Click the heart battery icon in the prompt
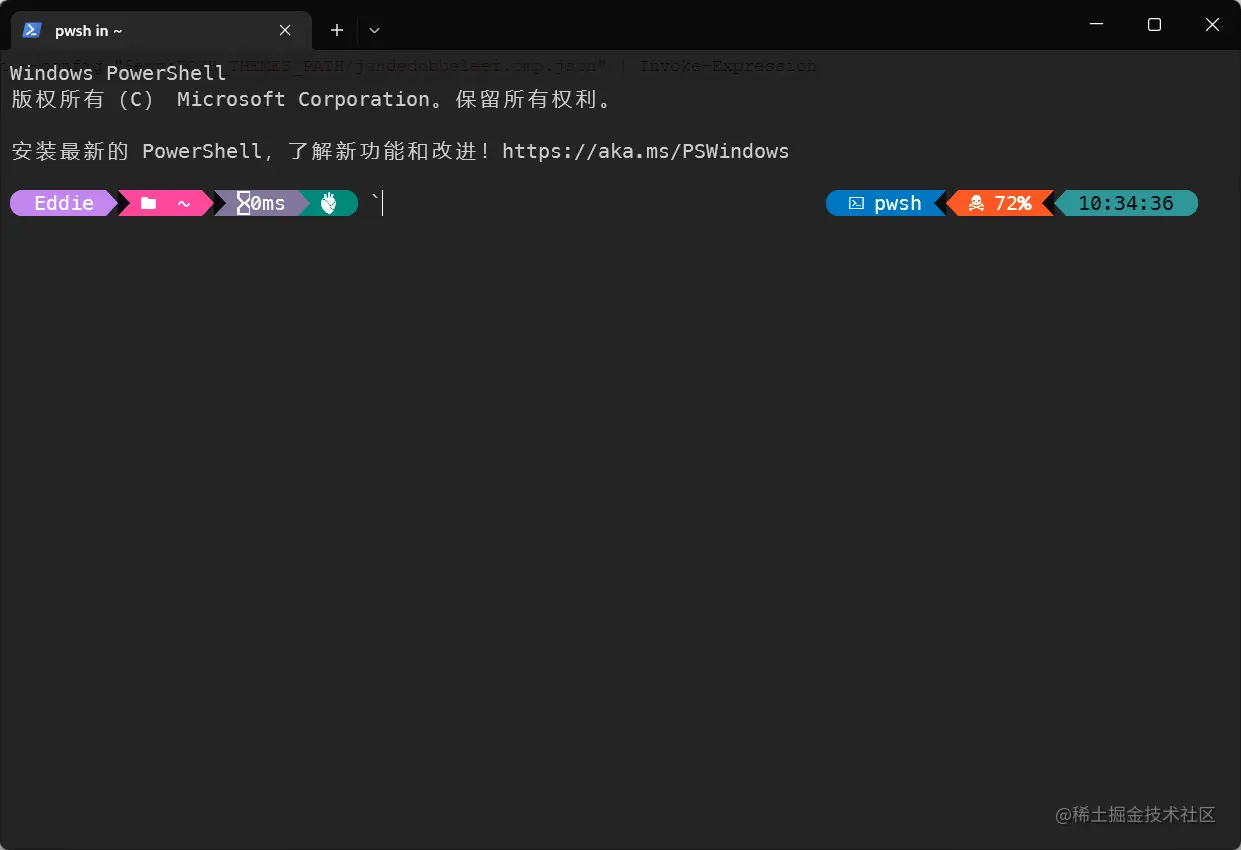Image resolution: width=1241 pixels, height=850 pixels. click(x=329, y=203)
